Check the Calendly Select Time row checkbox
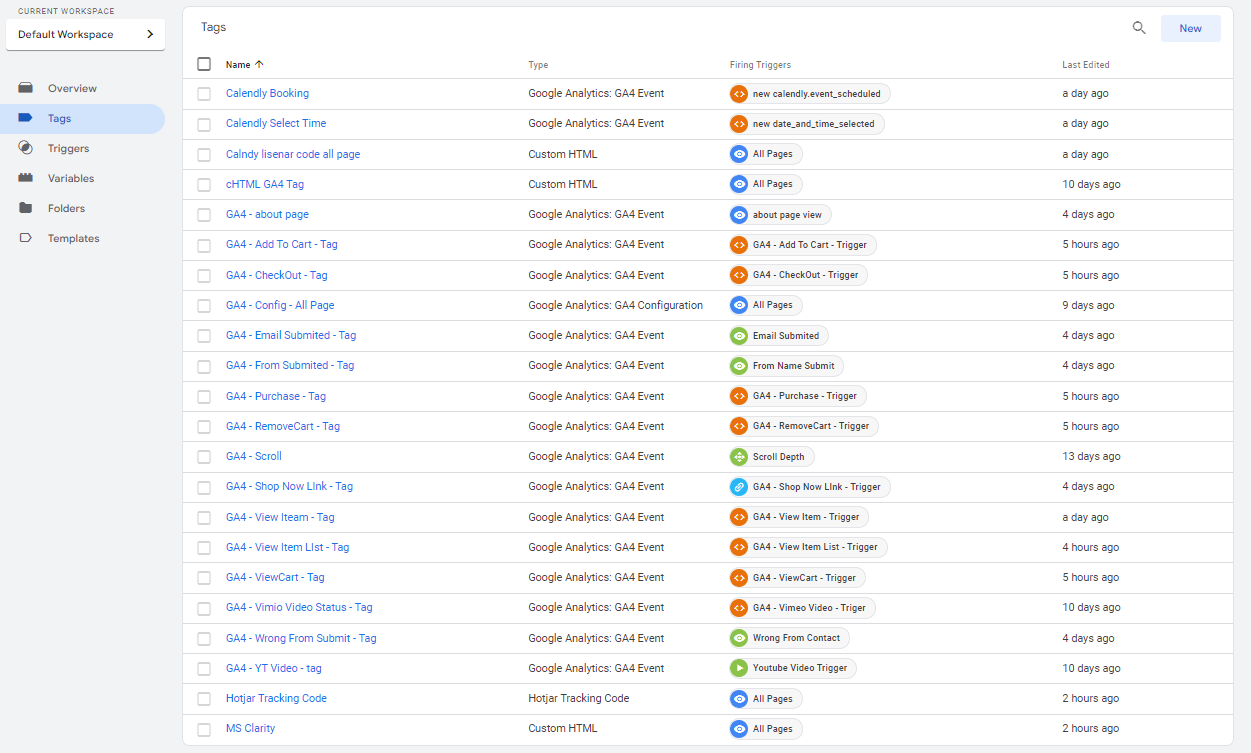 (204, 124)
